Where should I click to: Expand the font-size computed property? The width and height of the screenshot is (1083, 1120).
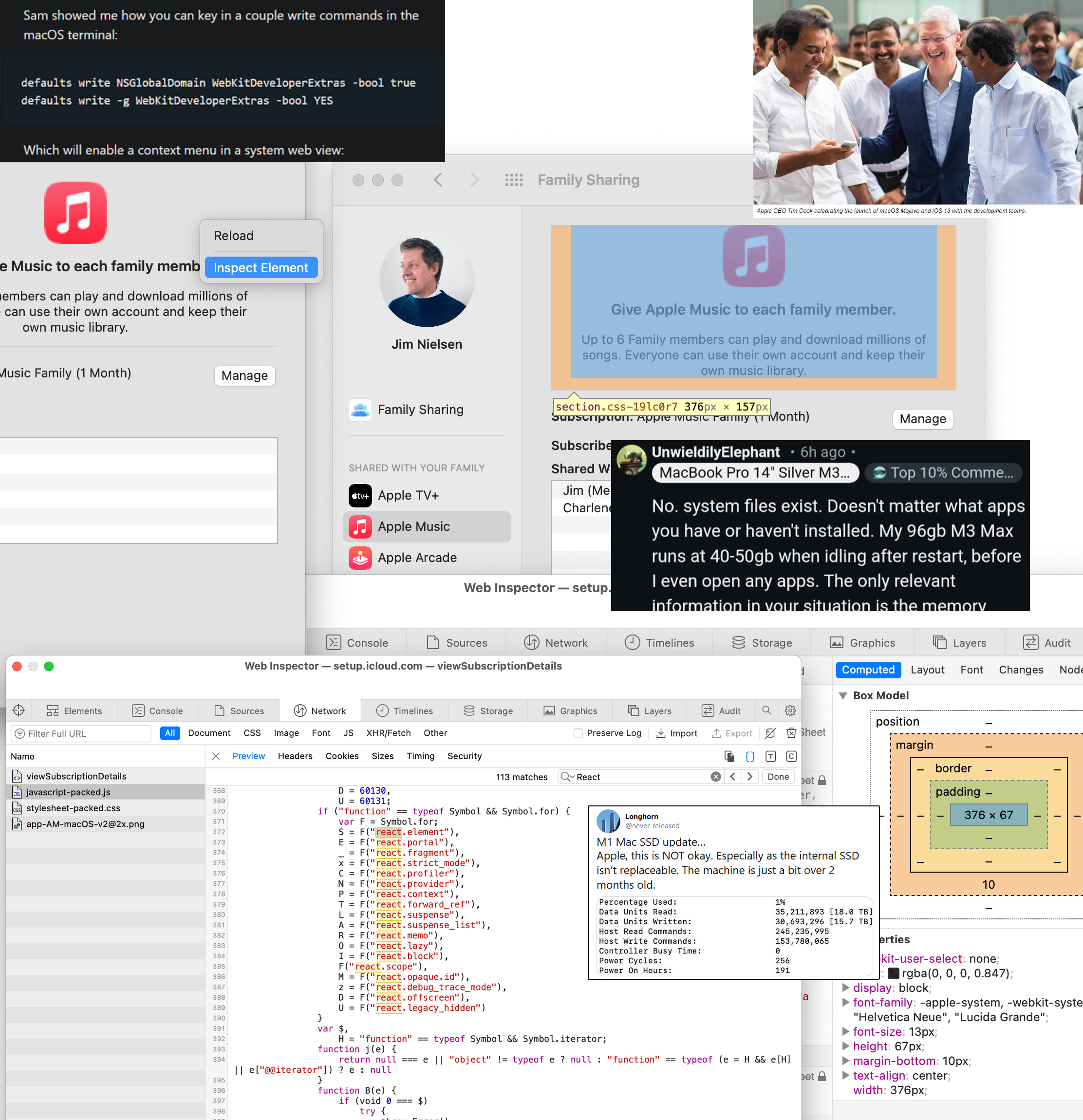(845, 1031)
